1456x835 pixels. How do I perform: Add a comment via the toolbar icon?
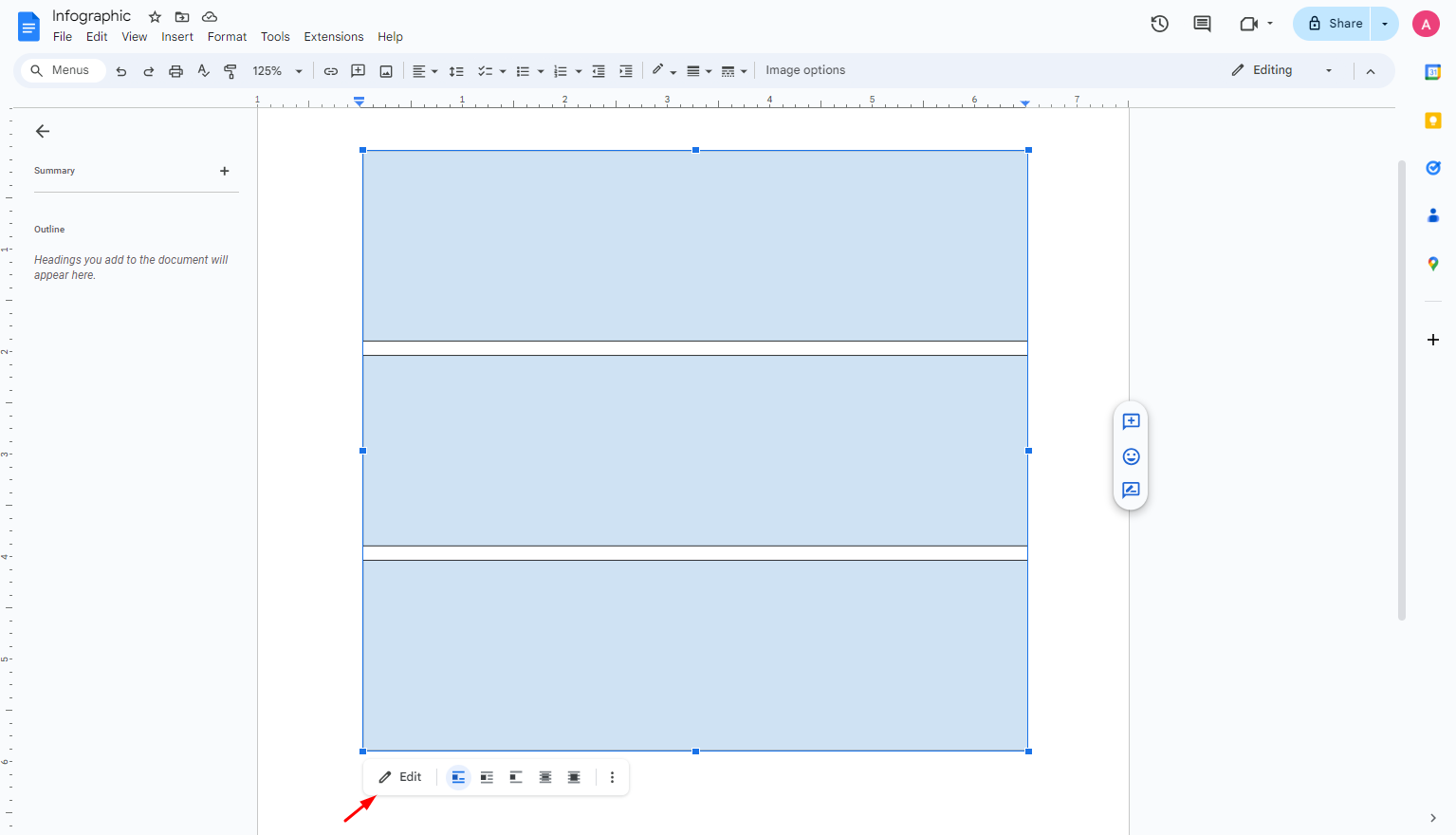(358, 70)
